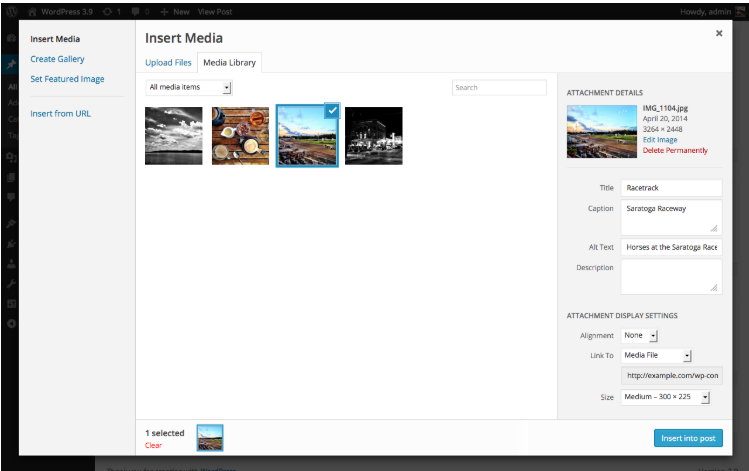Click the Search media input field

[499, 88]
